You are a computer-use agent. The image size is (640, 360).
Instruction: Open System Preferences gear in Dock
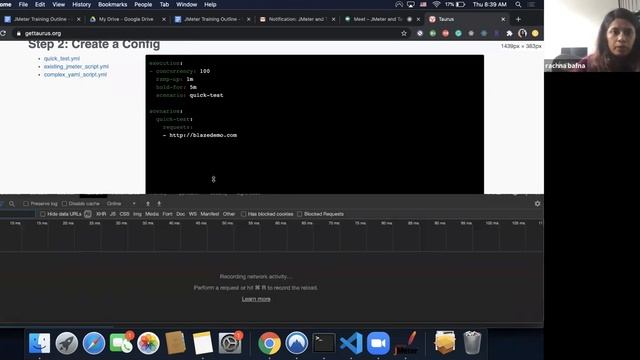click(x=230, y=343)
